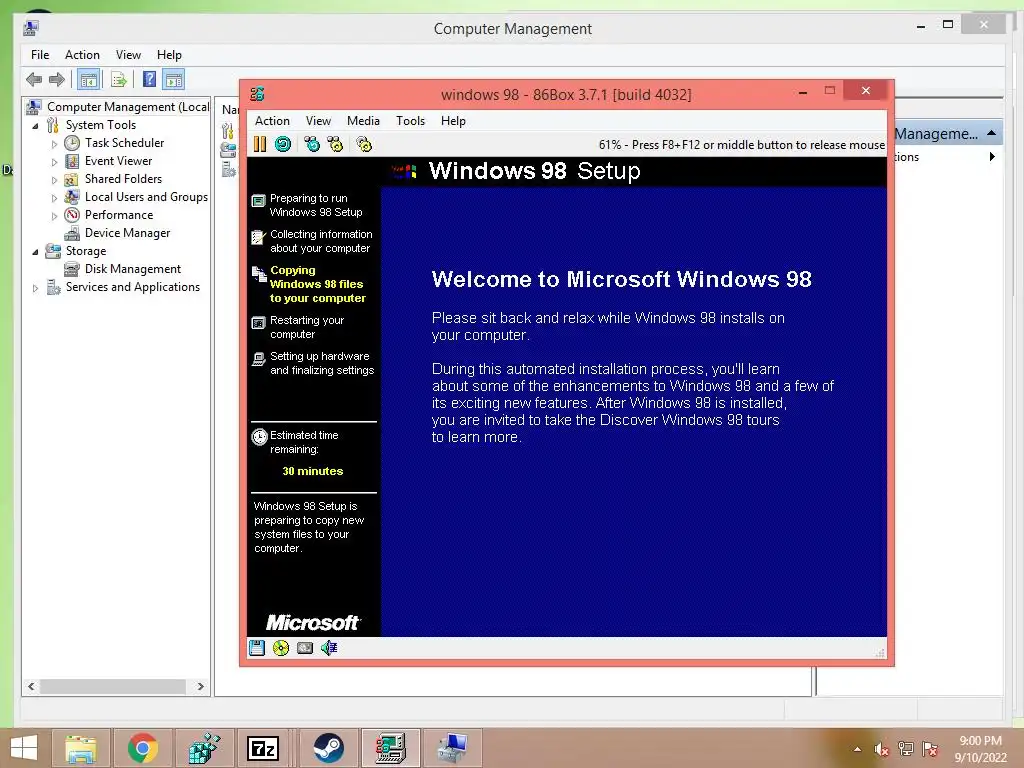This screenshot has height=768, width=1024.
Task: Expand the Shared Folders node
Action: point(54,180)
